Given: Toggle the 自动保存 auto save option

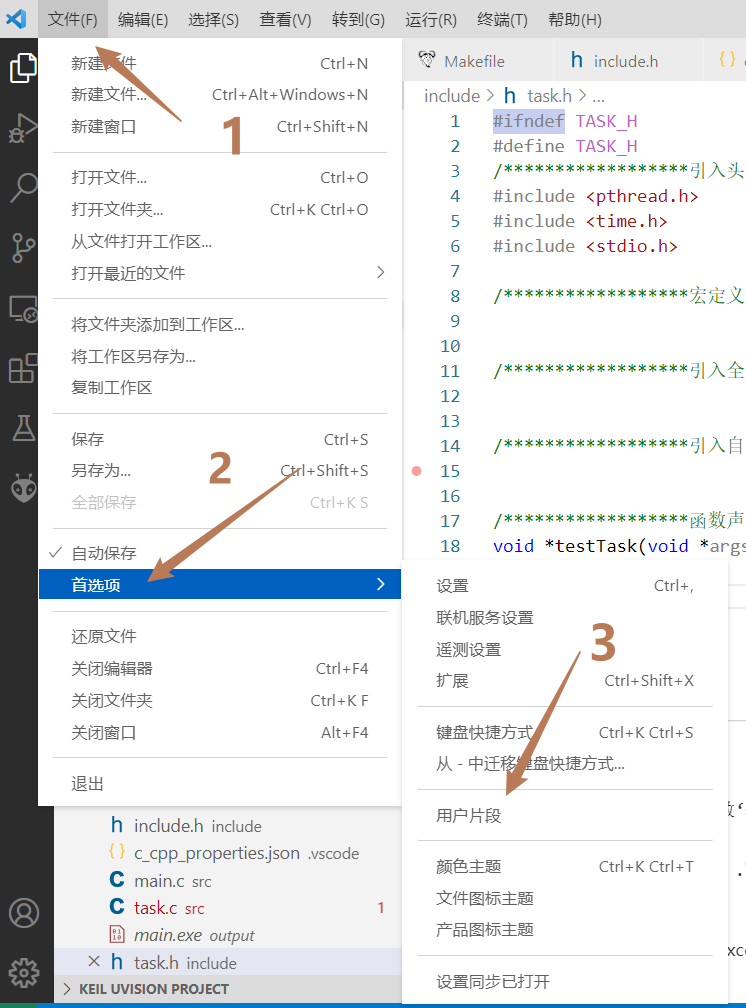Looking at the screenshot, I should [x=219, y=553].
